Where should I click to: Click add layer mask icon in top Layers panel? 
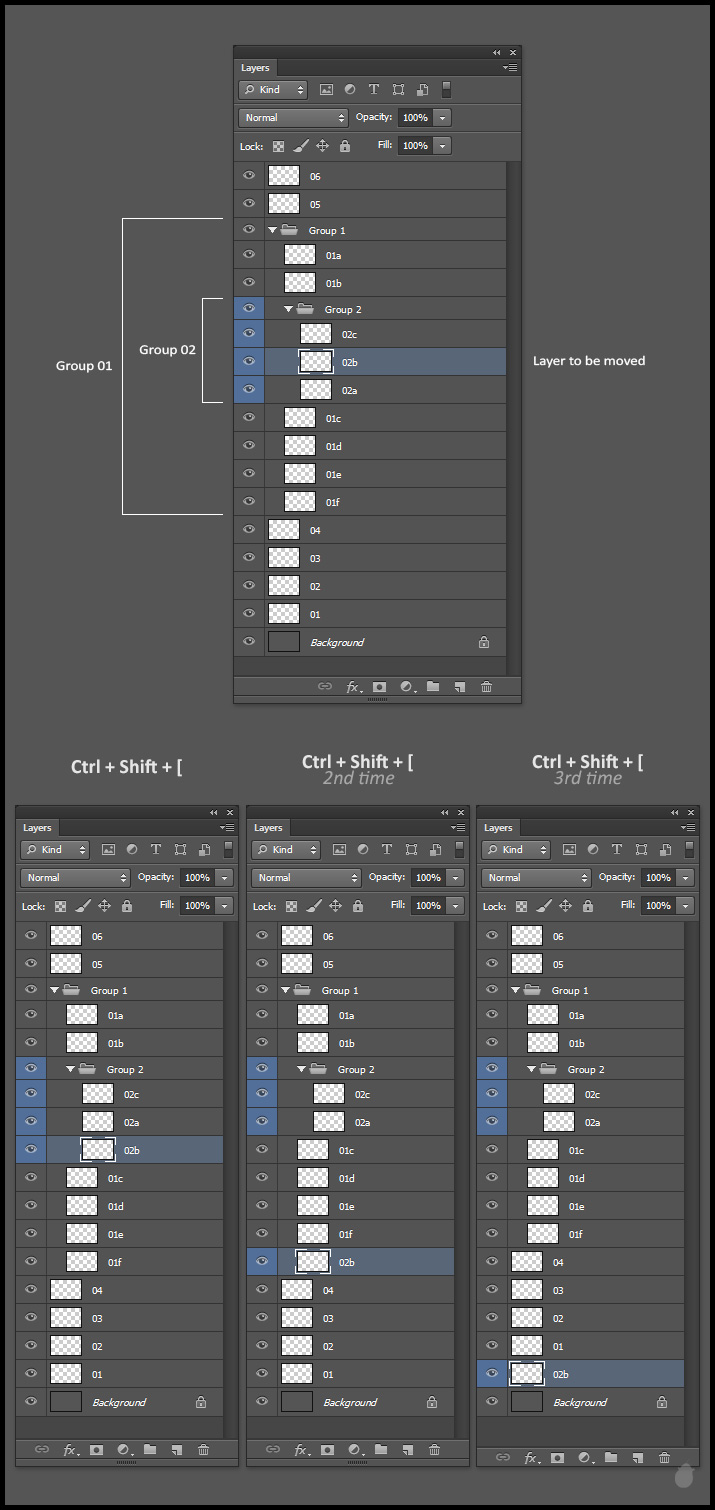pos(379,687)
